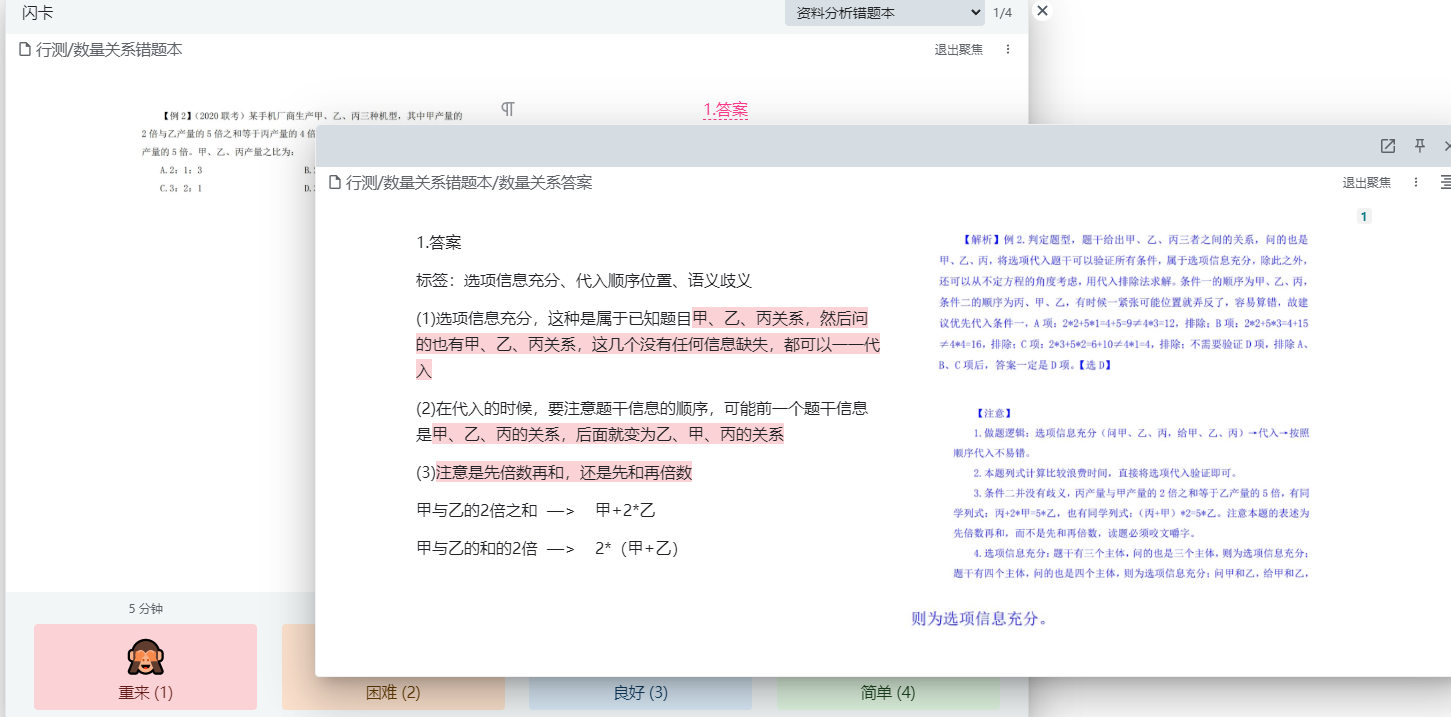Rate the card as 良好 (3)
The image size is (1451, 717).
coord(640,692)
